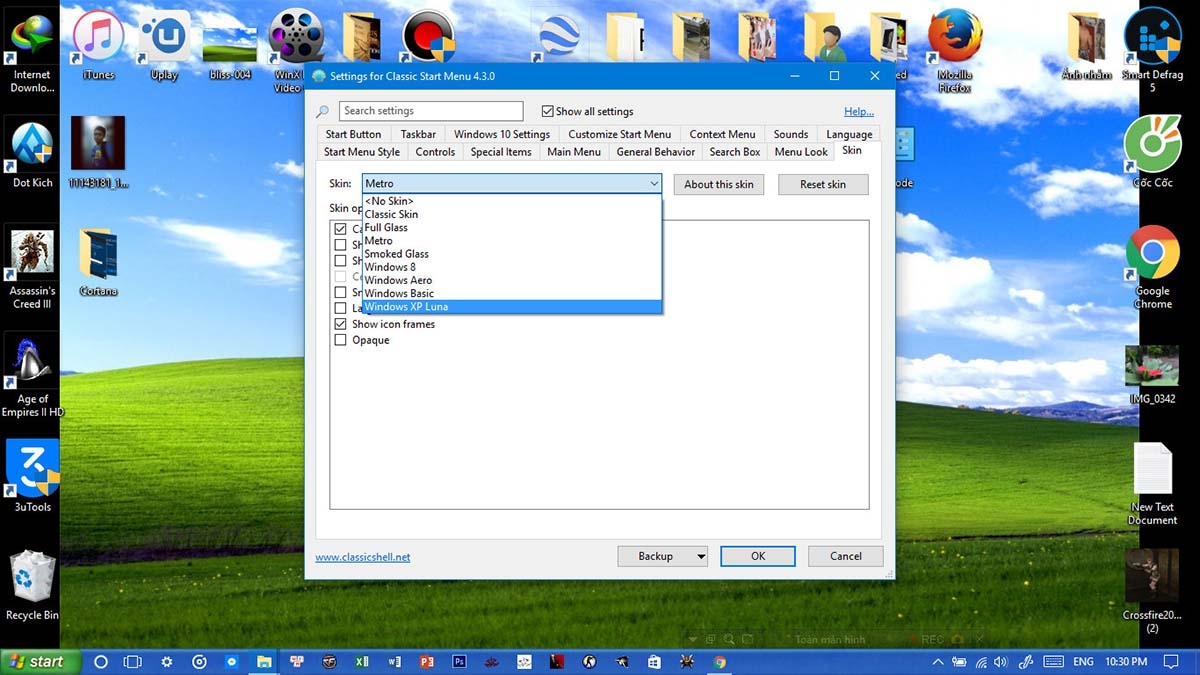The height and width of the screenshot is (675, 1200).
Task: Collapse the Skin combo box
Action: click(x=654, y=184)
